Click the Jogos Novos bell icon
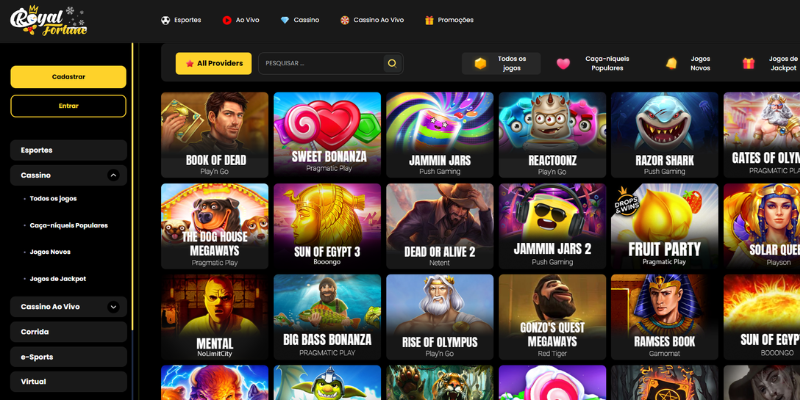The image size is (800, 400). coord(671,63)
